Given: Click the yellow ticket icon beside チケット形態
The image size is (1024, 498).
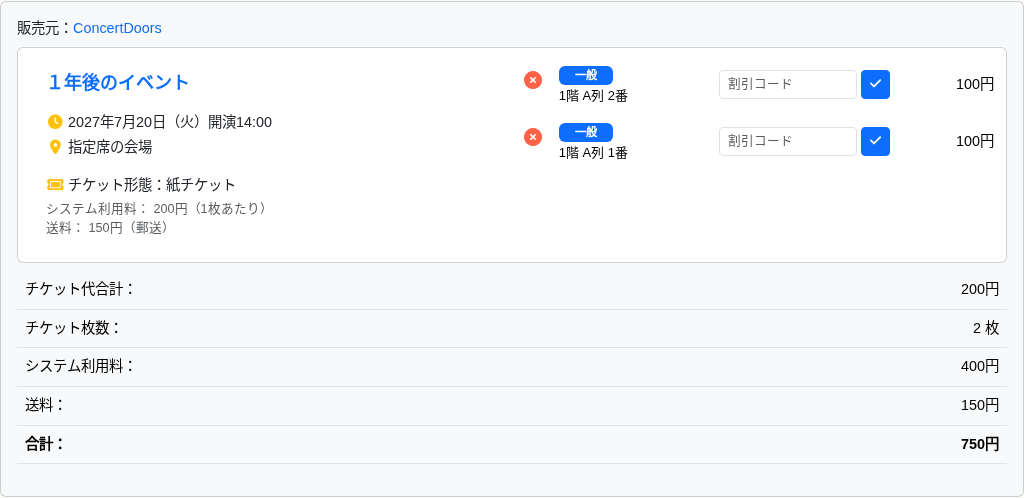Looking at the screenshot, I should 55,185.
